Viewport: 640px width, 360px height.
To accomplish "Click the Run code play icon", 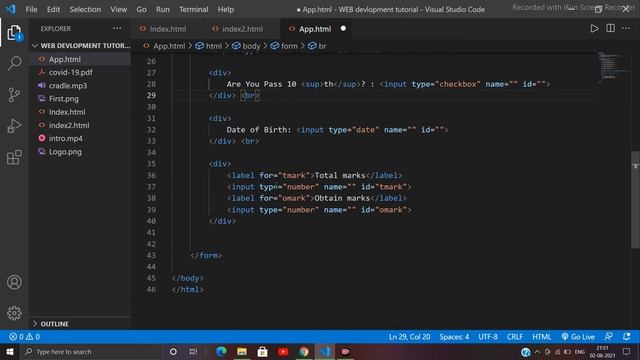I will (x=594, y=29).
